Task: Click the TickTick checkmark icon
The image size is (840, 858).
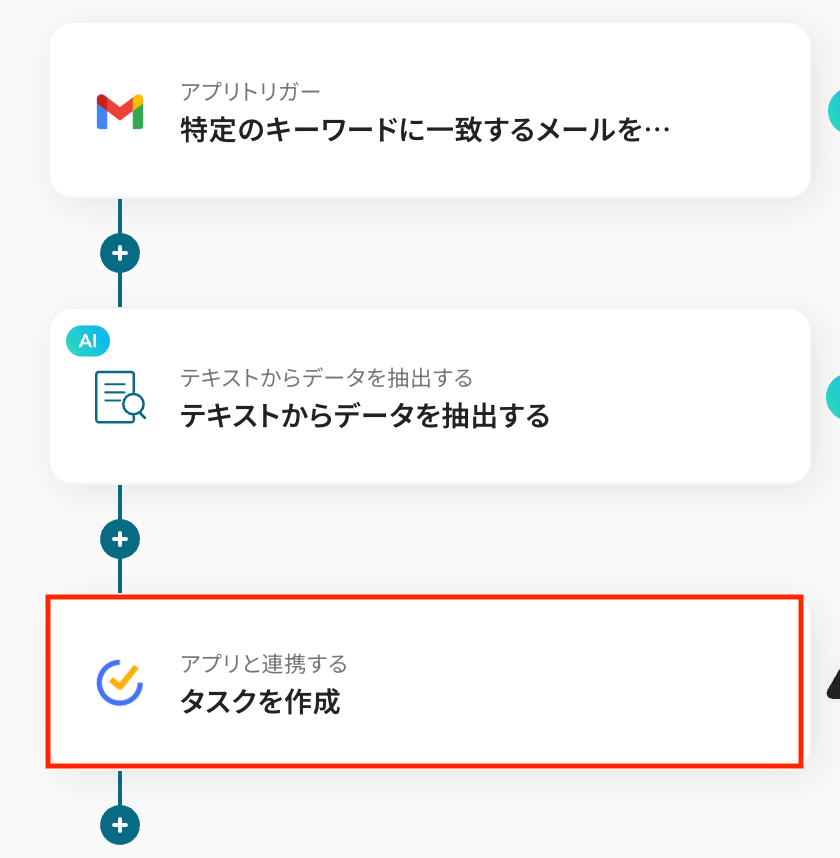Action: click(x=120, y=683)
